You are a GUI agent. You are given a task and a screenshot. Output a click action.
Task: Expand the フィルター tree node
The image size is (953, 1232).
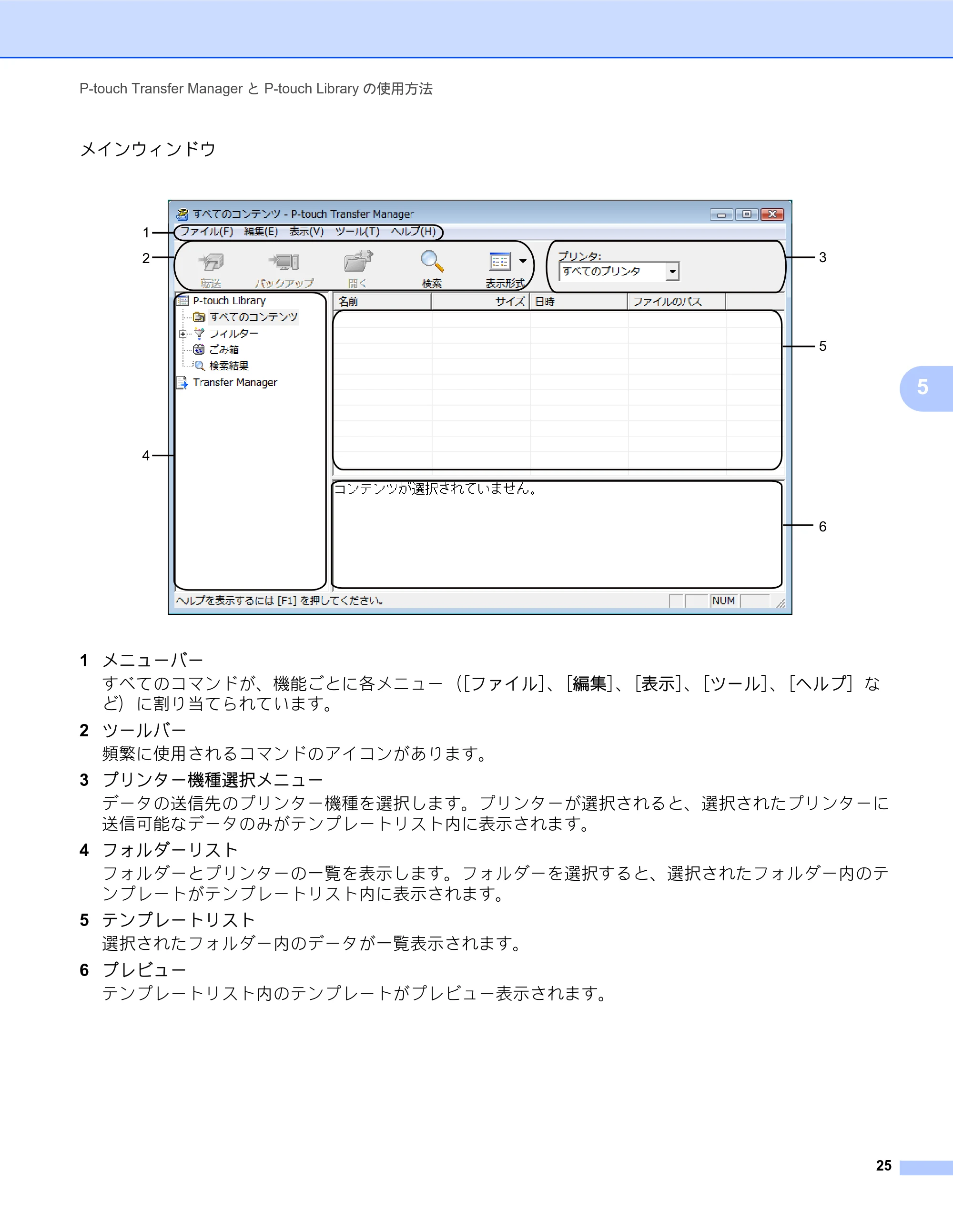pyautogui.click(x=182, y=334)
